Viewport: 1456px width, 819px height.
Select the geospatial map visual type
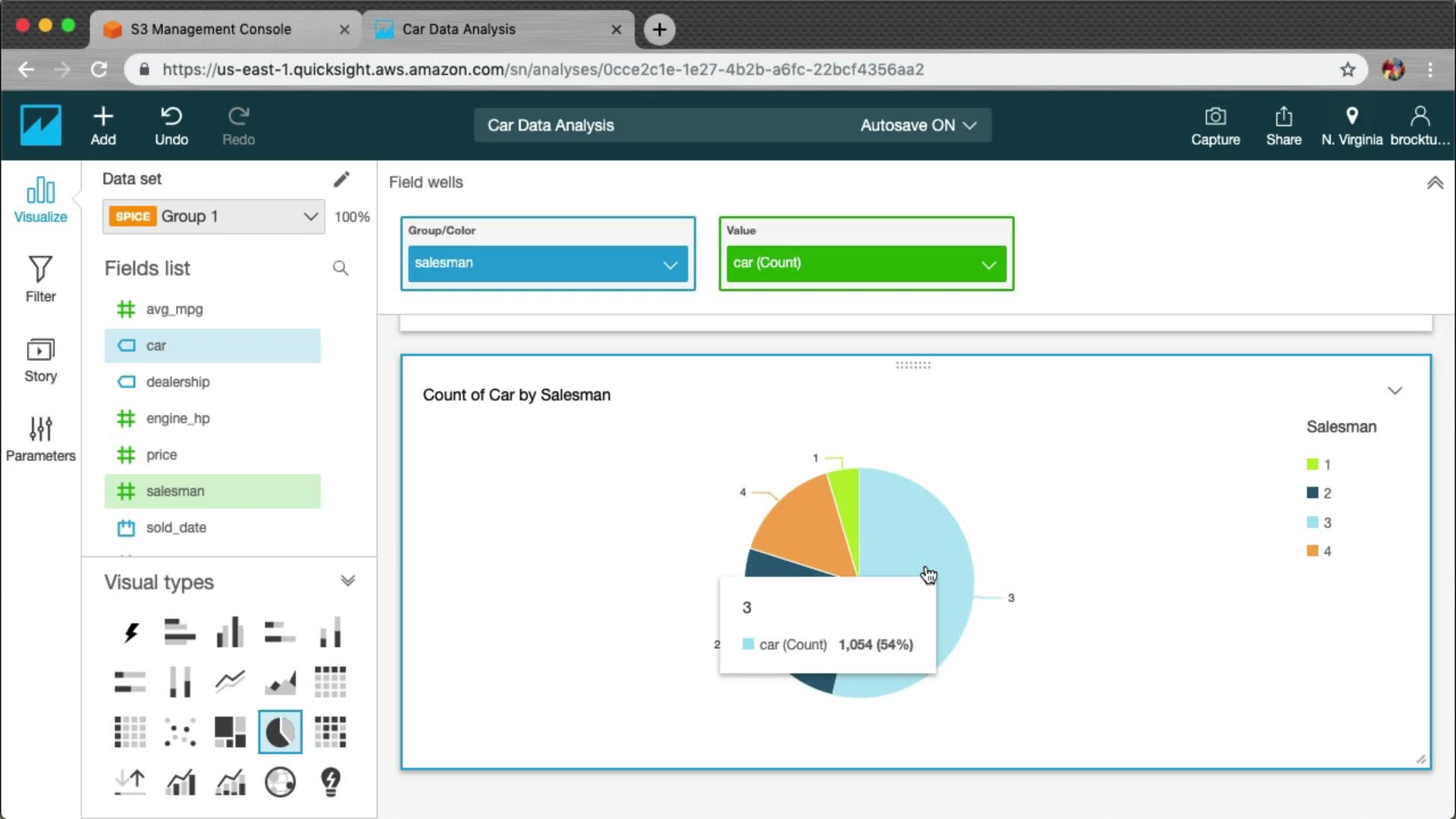coord(280,782)
